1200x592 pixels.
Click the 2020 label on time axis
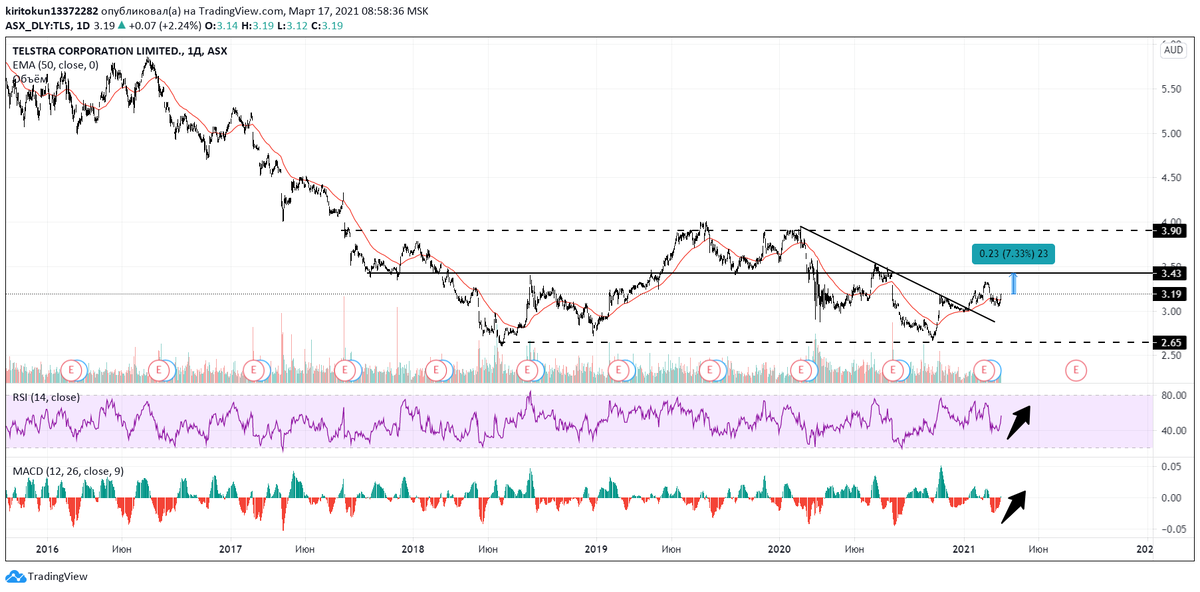[x=779, y=549]
